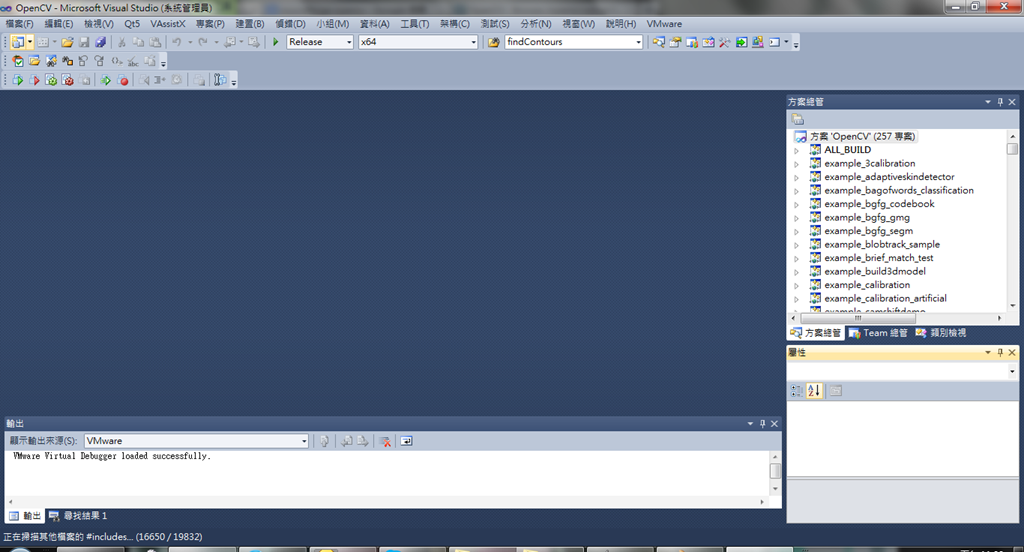Viewport: 1024px width, 552px height.
Task: Clear all output with red X icon
Action: [x=385, y=441]
